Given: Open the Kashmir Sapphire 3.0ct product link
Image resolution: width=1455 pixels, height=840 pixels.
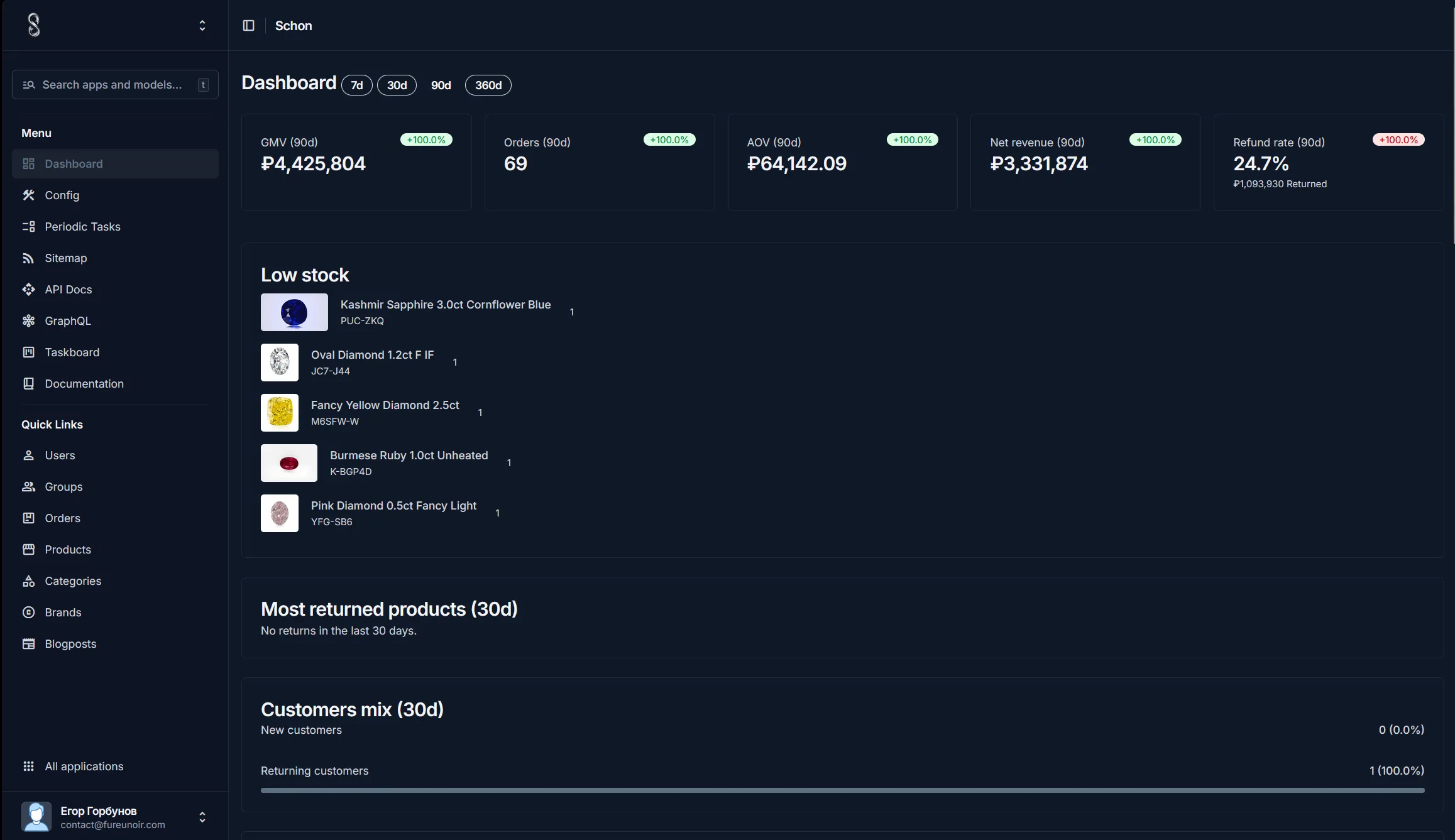Looking at the screenshot, I should point(445,305).
